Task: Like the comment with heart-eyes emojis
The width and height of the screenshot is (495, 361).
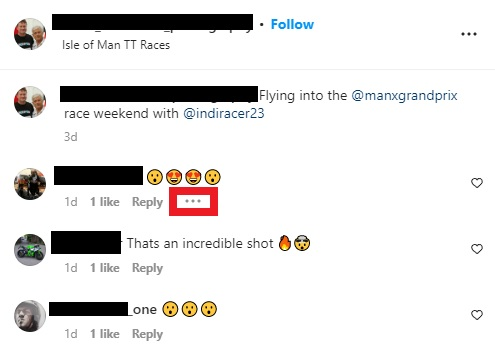Action: pos(477,183)
